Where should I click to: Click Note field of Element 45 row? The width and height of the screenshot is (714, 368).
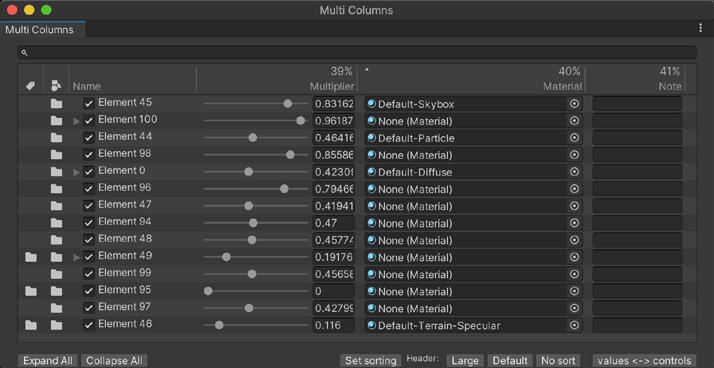(x=637, y=104)
